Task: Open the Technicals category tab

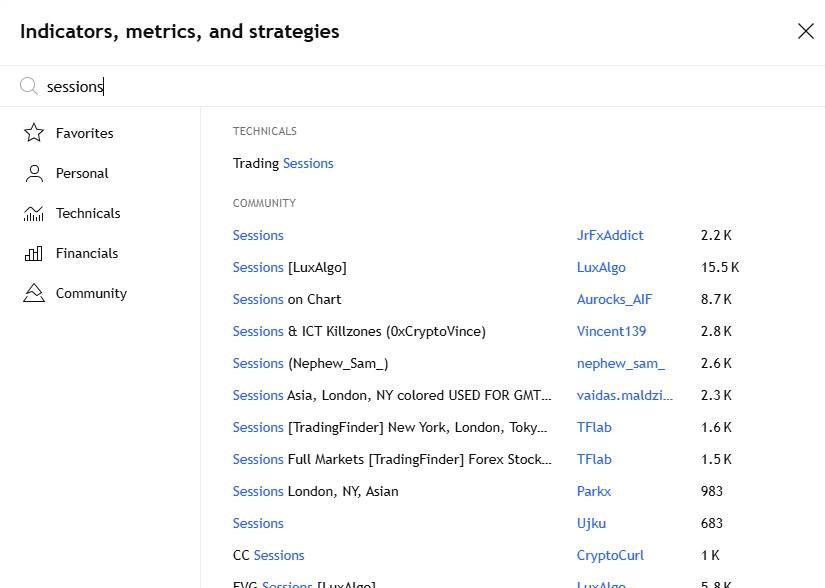Action: (x=88, y=213)
